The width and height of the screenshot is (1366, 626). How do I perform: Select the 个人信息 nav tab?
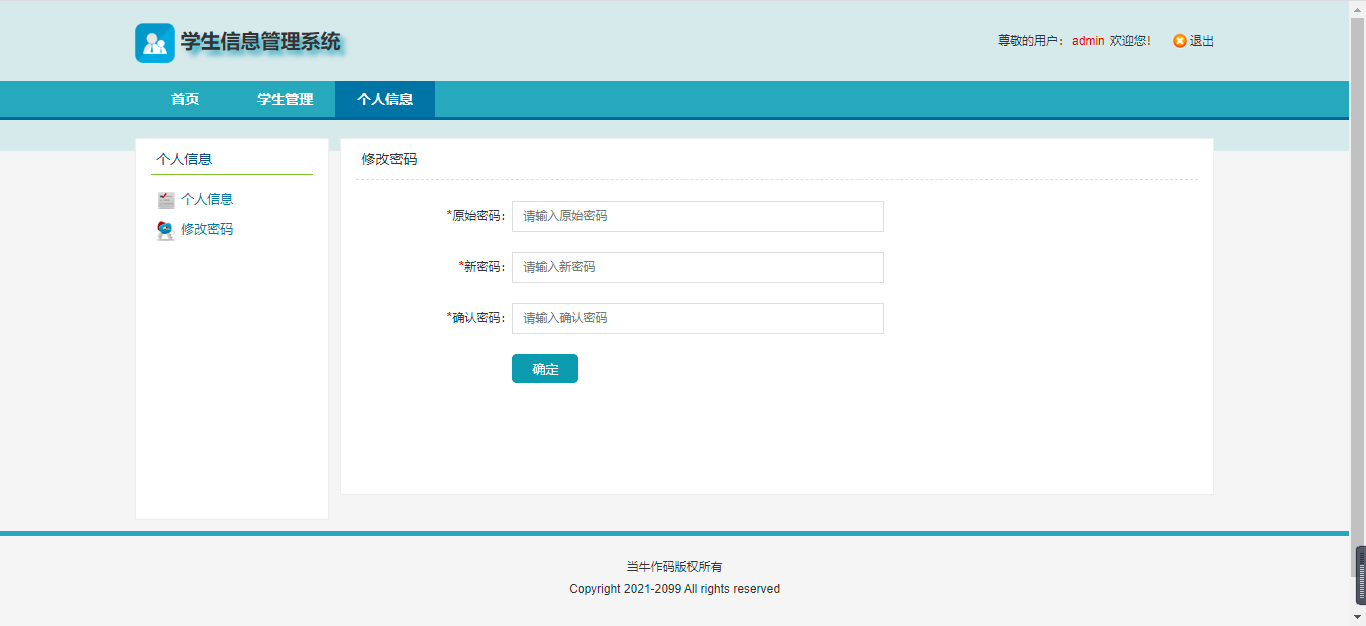pos(385,99)
